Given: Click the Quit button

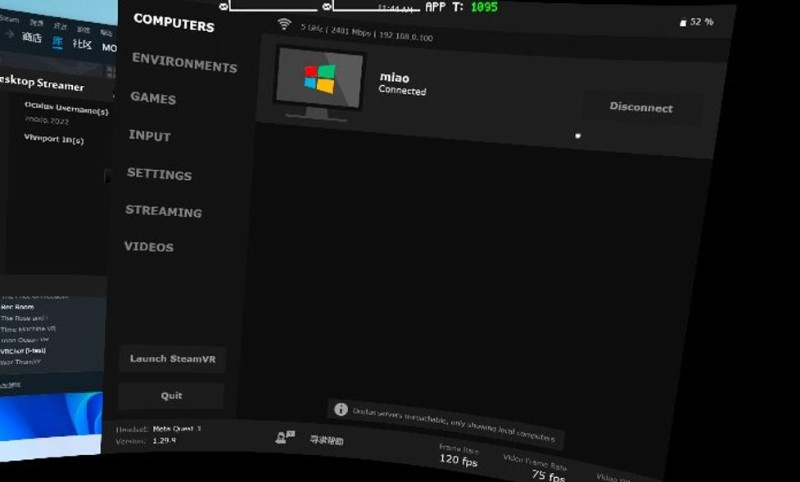Looking at the screenshot, I should pos(171,395).
